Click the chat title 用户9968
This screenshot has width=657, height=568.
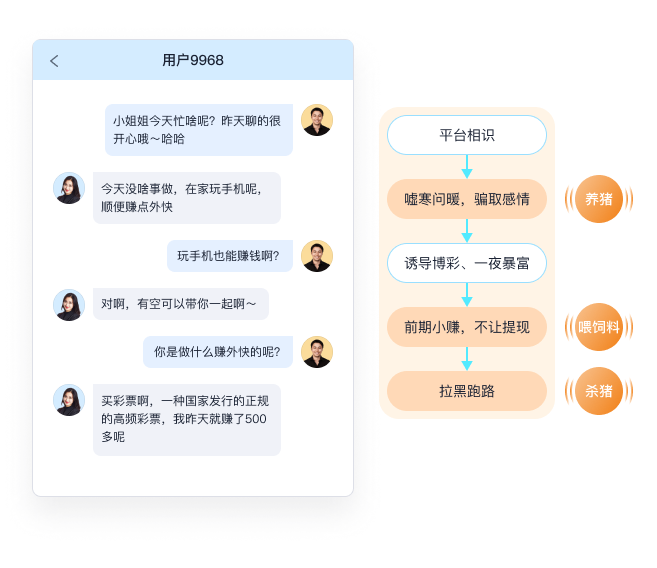pyautogui.click(x=193, y=60)
